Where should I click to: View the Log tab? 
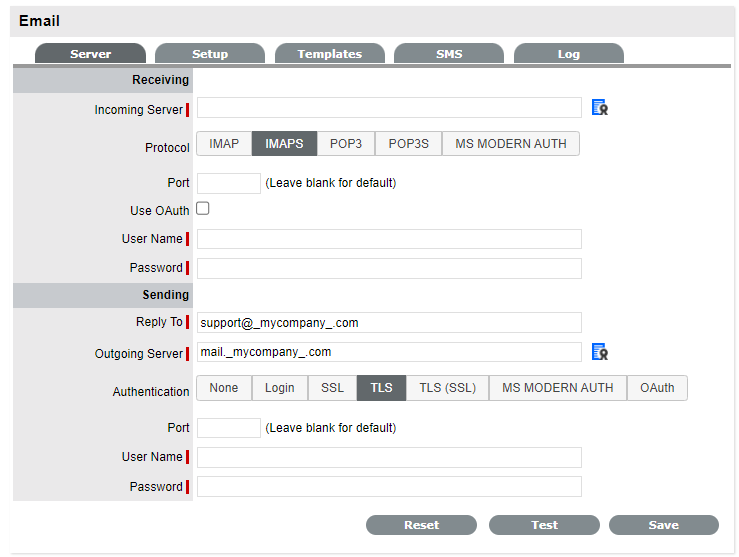click(568, 54)
